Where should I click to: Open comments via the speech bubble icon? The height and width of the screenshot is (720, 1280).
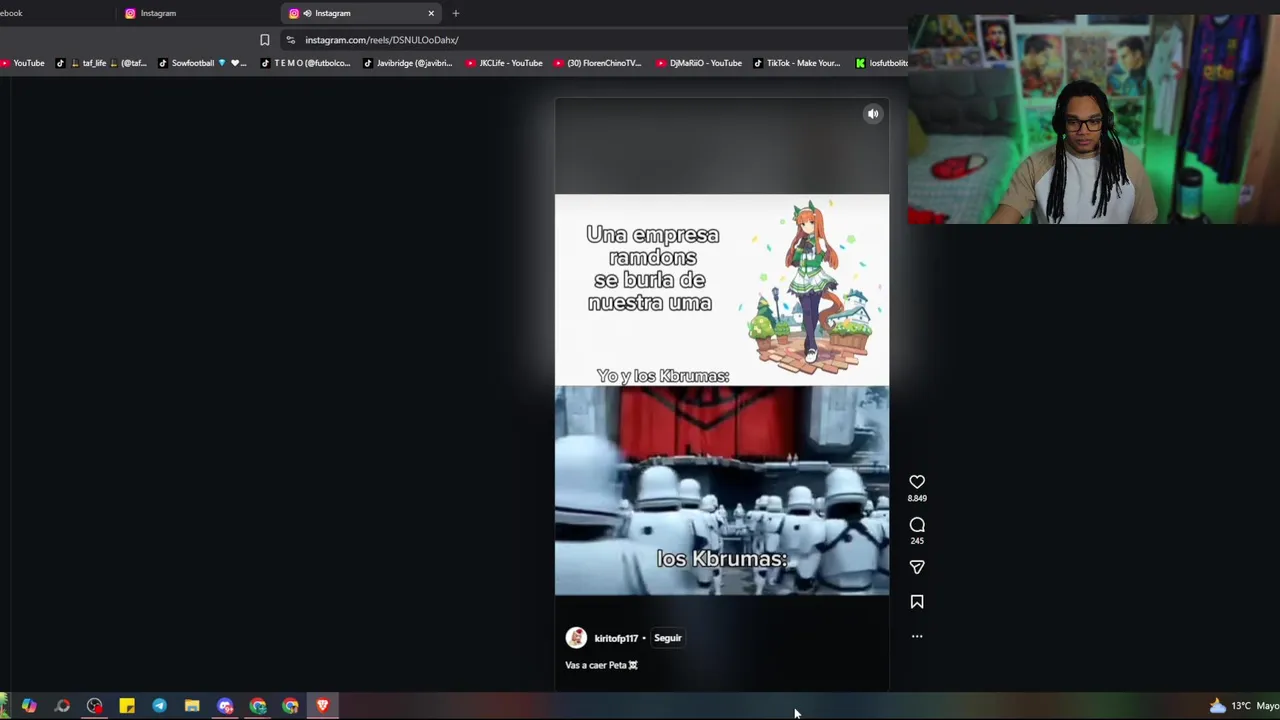[x=917, y=525]
